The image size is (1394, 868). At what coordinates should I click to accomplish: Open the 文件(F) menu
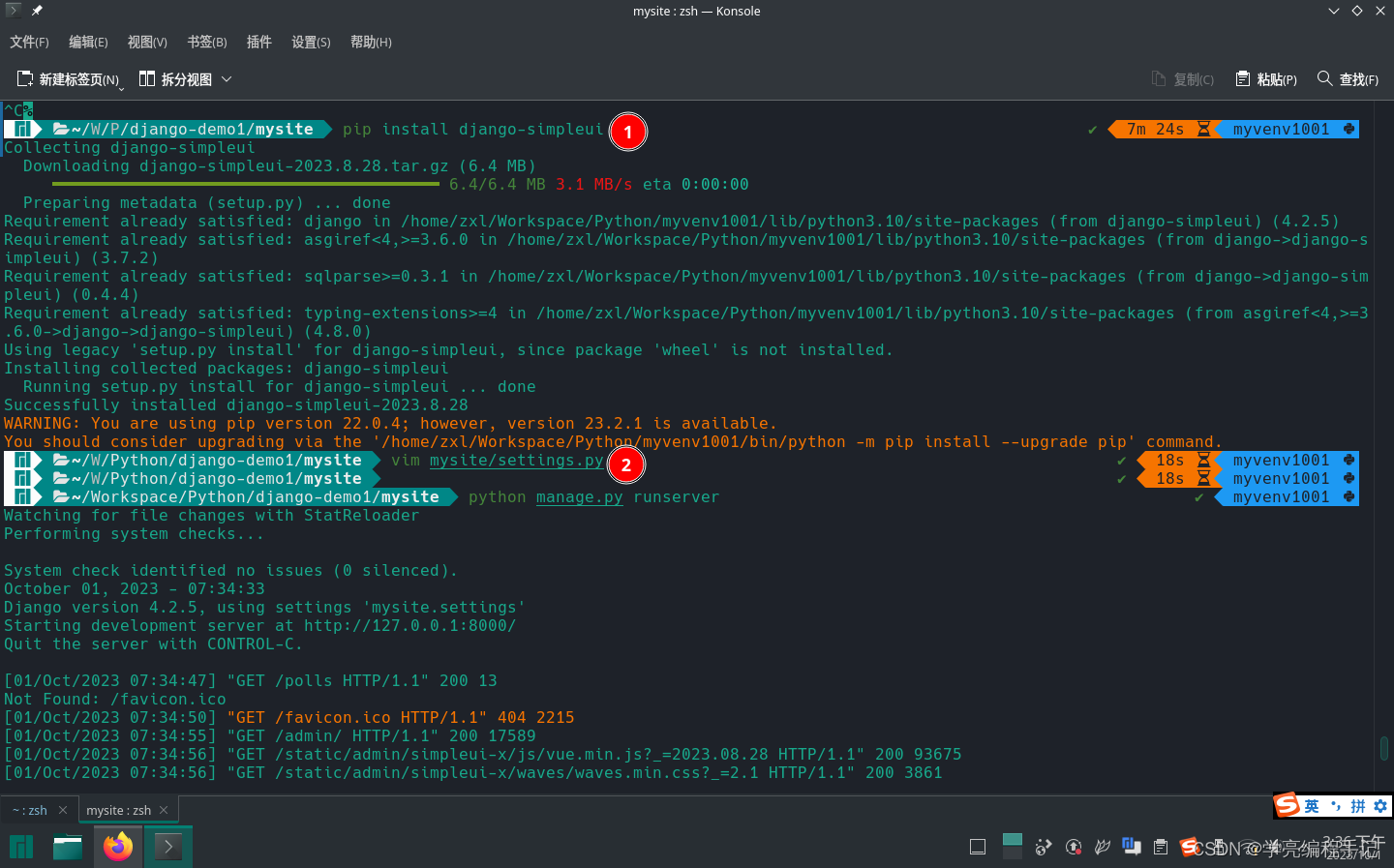tap(29, 42)
